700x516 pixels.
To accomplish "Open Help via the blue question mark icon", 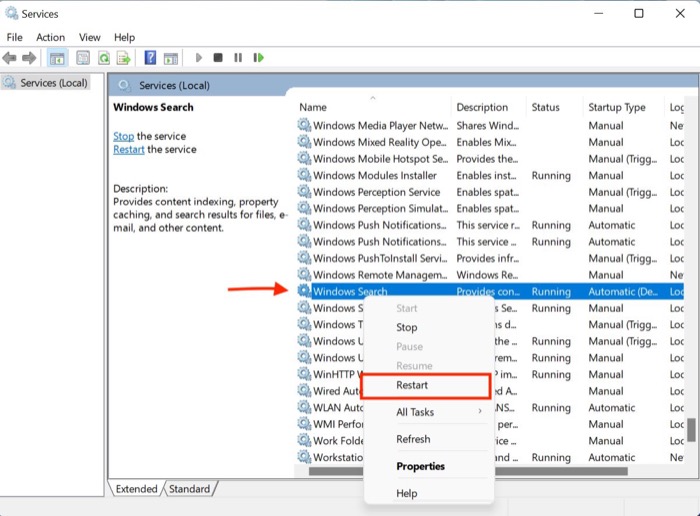I will tap(150, 58).
